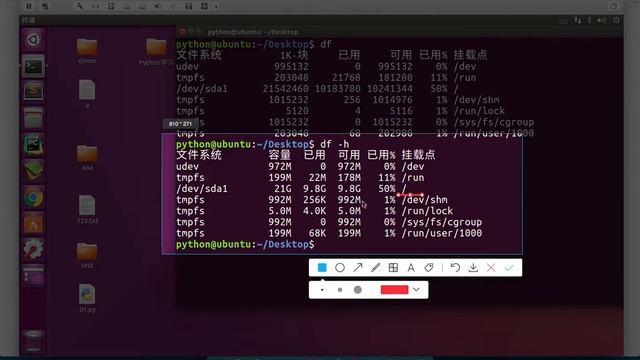The height and width of the screenshot is (360, 640).
Task: Select the demo folder on desktop
Action: point(87,51)
